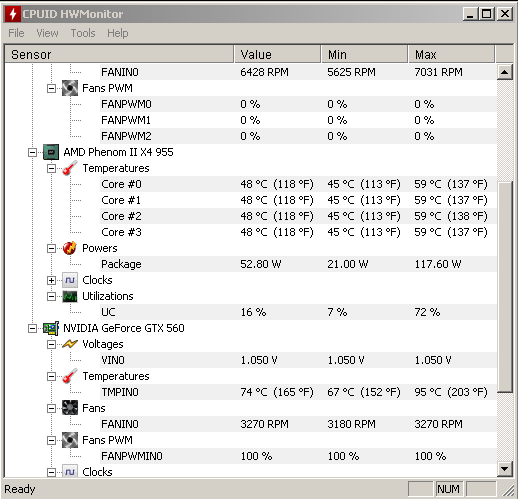Open the File menu

tap(16, 33)
